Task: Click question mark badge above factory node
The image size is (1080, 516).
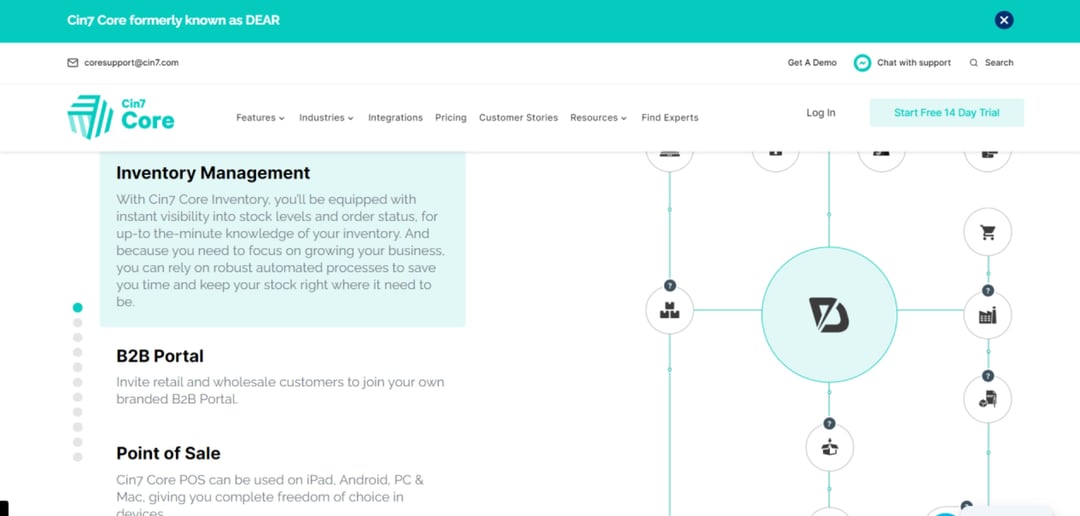Action: pos(988,291)
